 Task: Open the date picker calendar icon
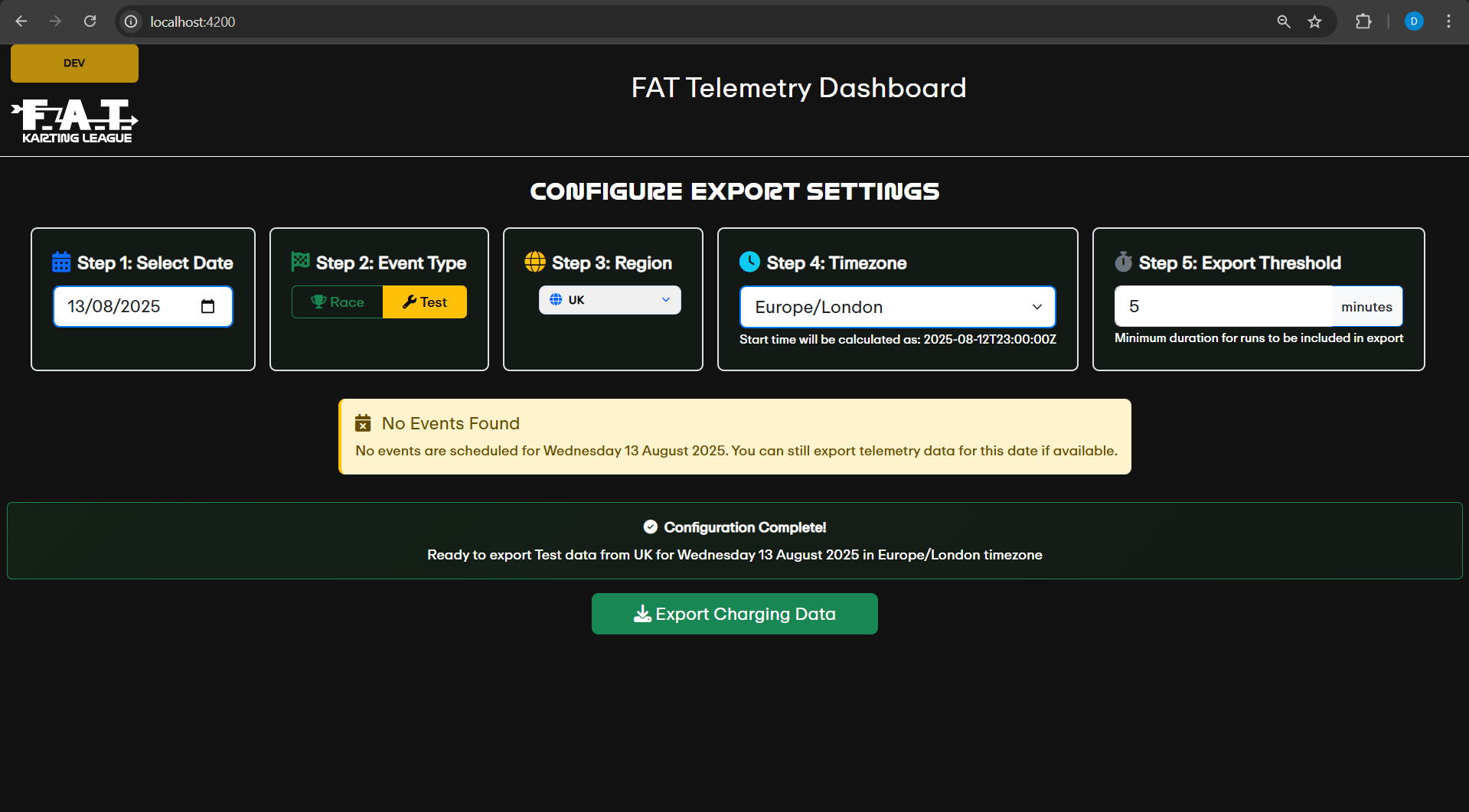click(207, 307)
